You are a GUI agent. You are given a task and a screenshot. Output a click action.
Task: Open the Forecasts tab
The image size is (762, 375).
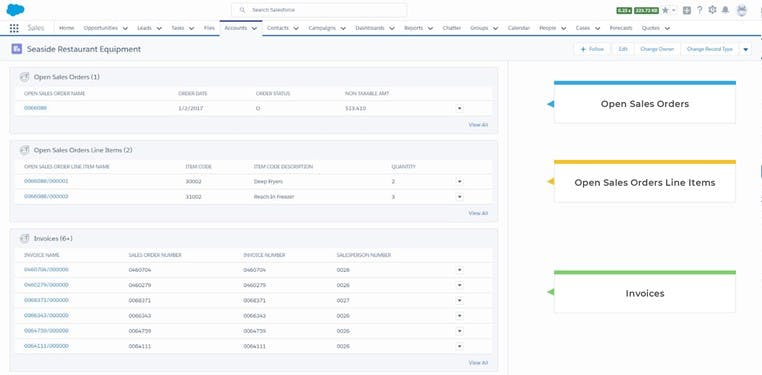coord(621,28)
